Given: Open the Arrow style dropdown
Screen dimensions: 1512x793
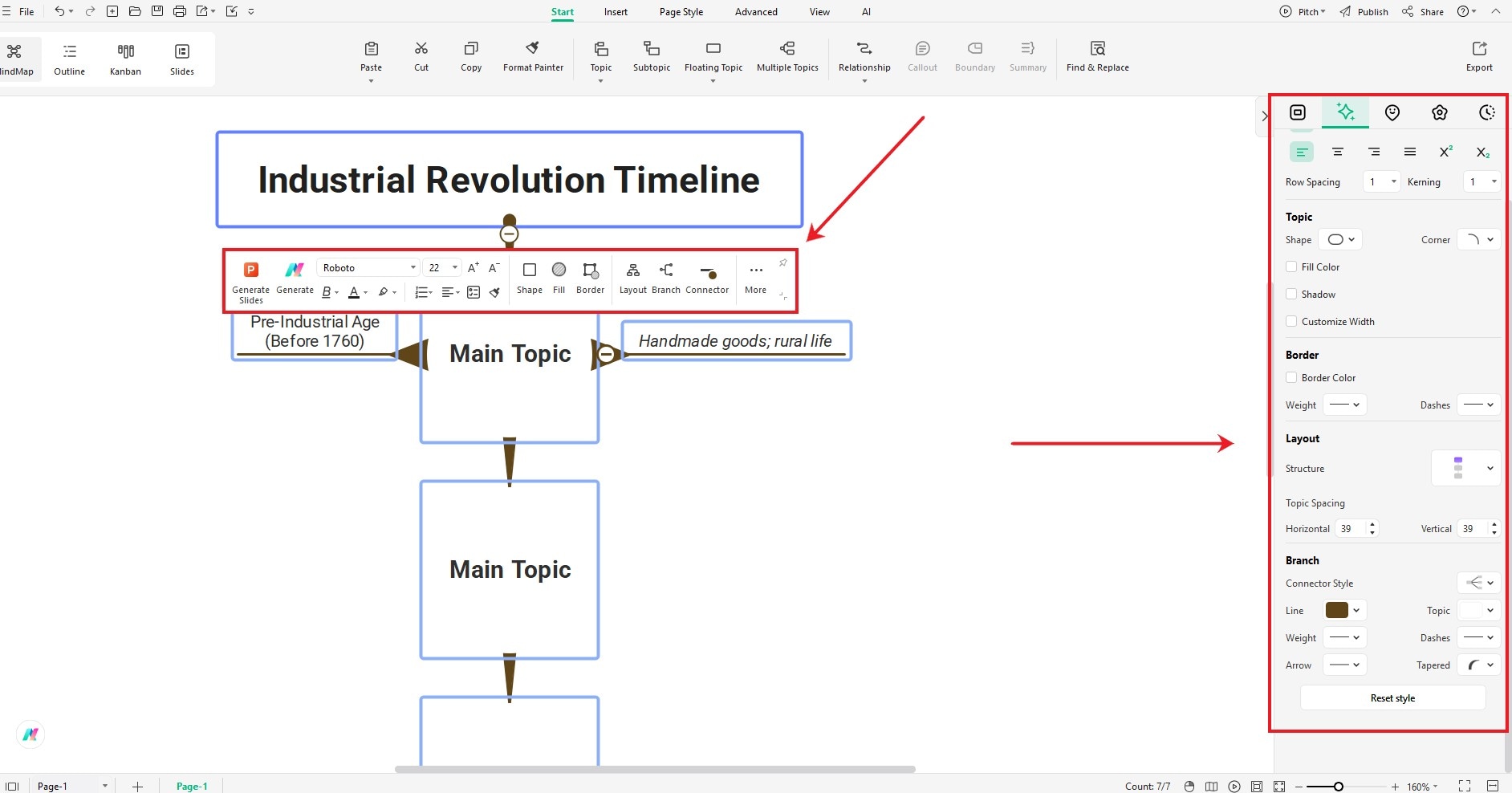Looking at the screenshot, I should coord(1344,665).
